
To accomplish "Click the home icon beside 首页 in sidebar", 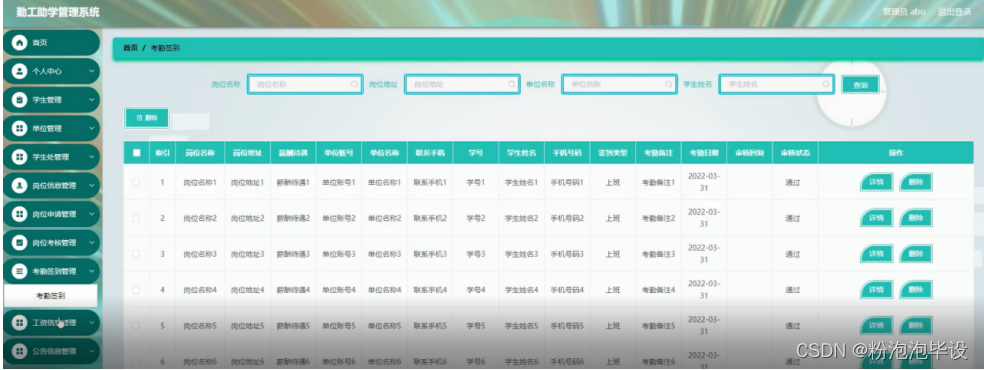I will (19, 43).
